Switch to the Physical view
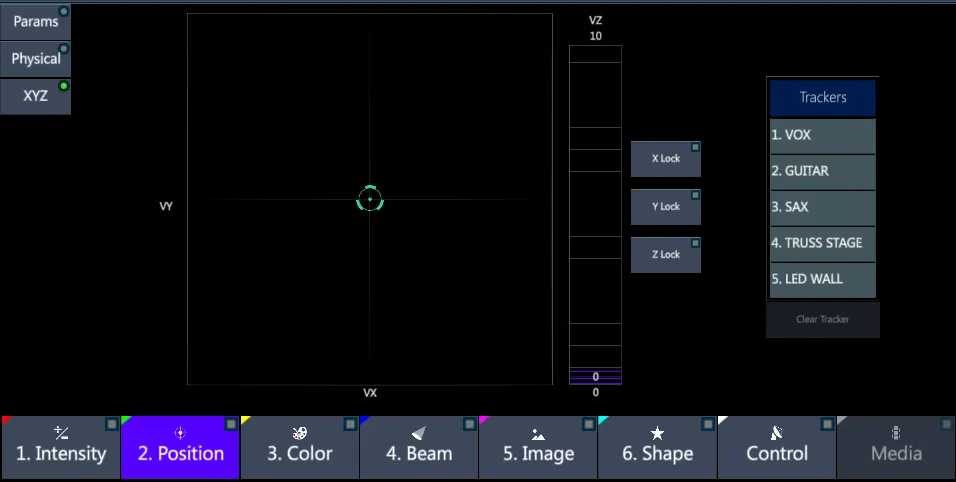This screenshot has width=956, height=482. pyautogui.click(x=35, y=58)
